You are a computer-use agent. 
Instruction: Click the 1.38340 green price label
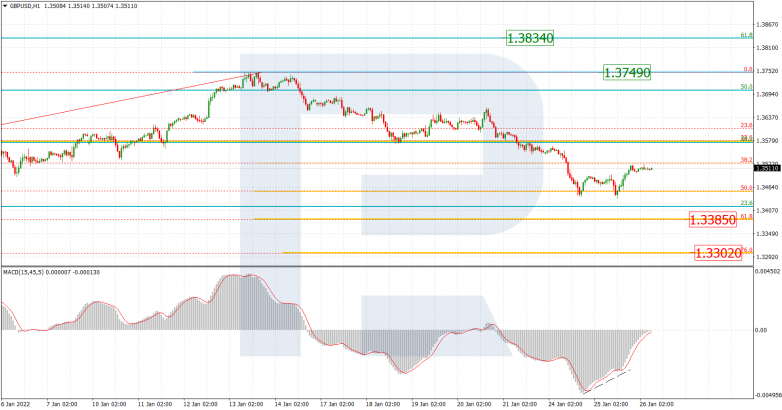[530, 38]
